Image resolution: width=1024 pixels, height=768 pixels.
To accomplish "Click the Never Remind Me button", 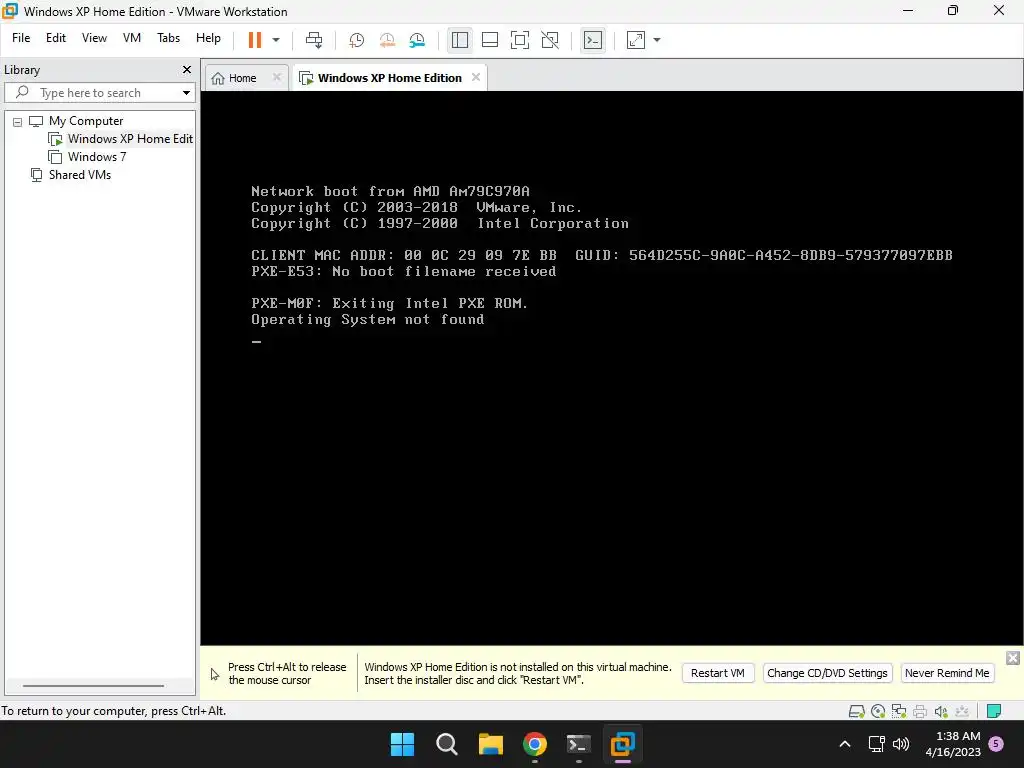I will coord(947,673).
